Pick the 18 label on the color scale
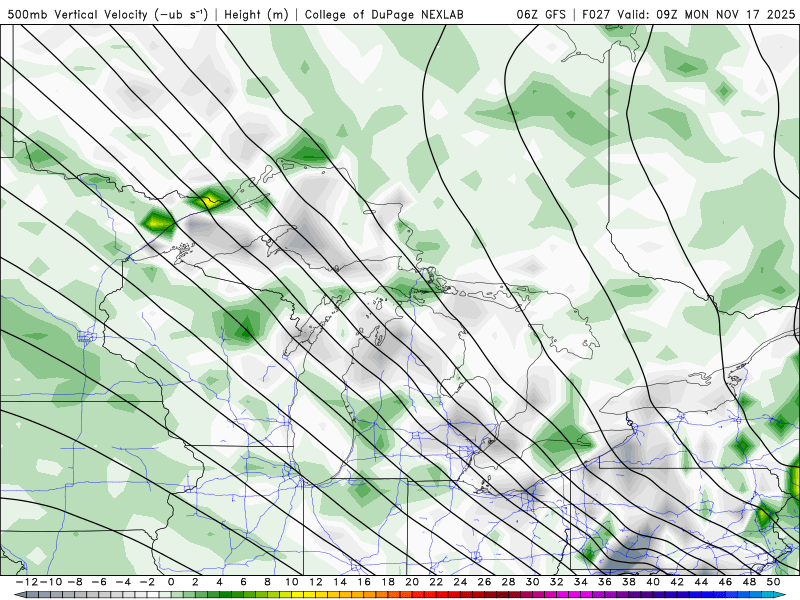This screenshot has width=800, height=600. coord(388,582)
